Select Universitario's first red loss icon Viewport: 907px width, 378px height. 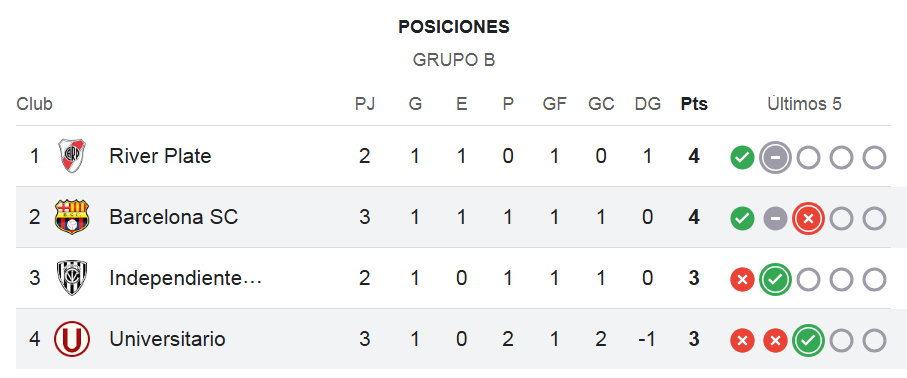[742, 340]
